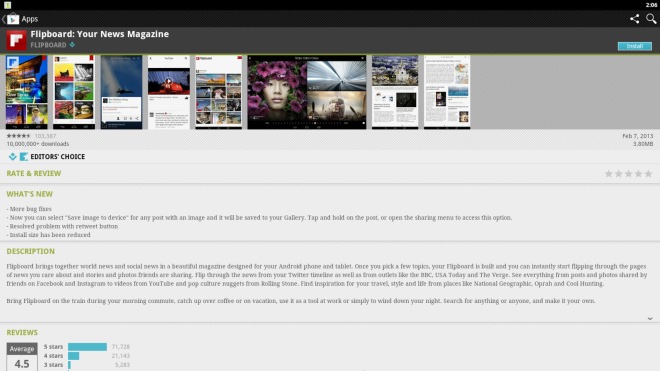Expand the description with the down chevron

(x=650, y=319)
